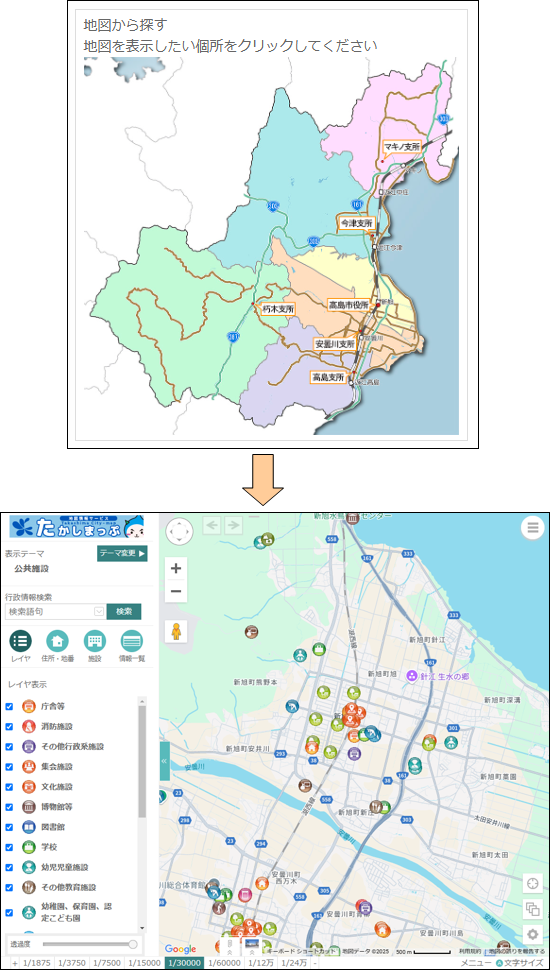The width and height of the screenshot is (550, 970).
Task: Select the 1/15000 scale tab
Action: point(144,963)
